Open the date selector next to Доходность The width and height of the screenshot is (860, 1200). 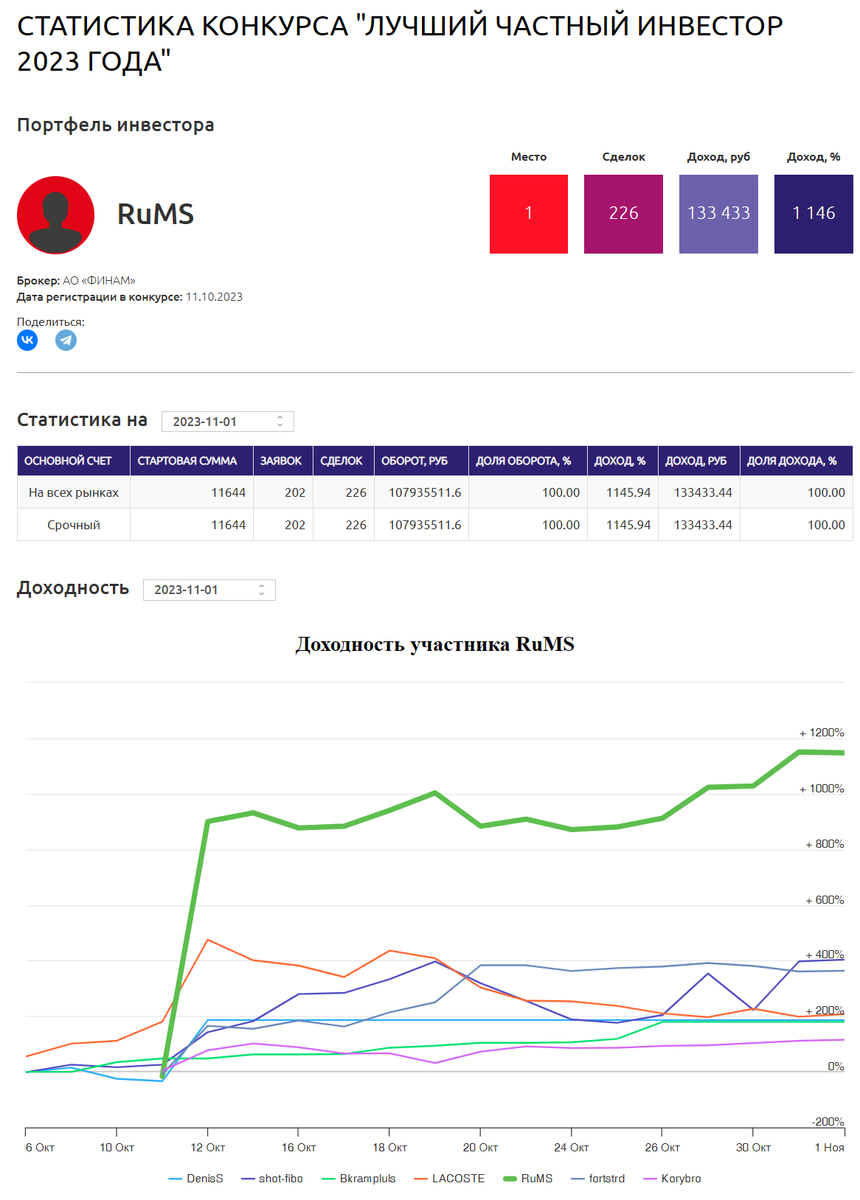[209, 590]
